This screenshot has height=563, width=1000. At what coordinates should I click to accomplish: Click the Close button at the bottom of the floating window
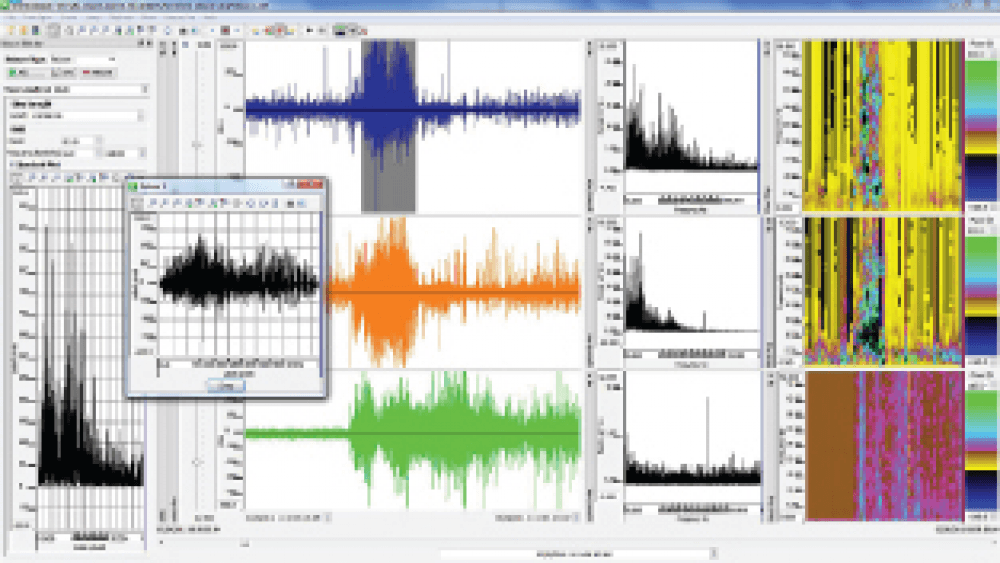(225, 385)
